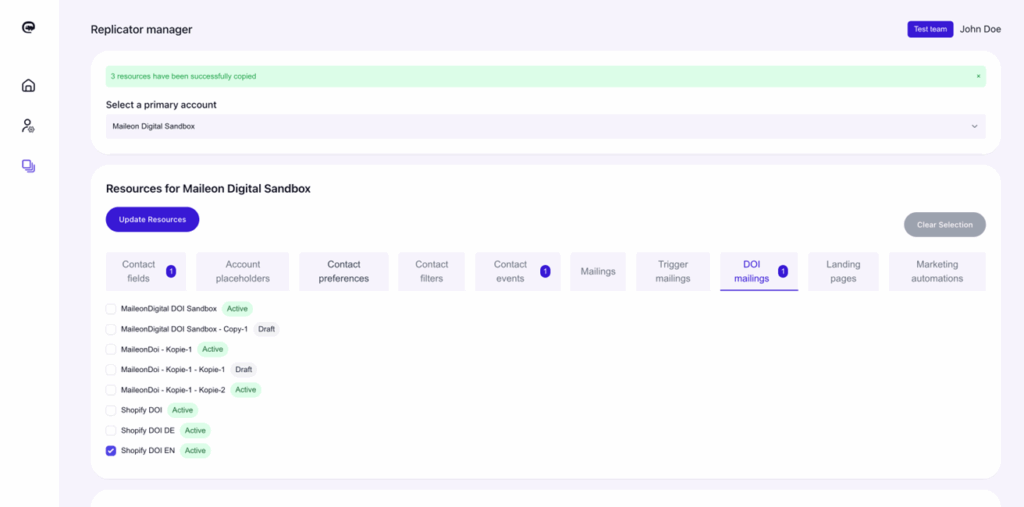1024x507 pixels.
Task: Switch to the Account placeholders tab
Action: (243, 271)
